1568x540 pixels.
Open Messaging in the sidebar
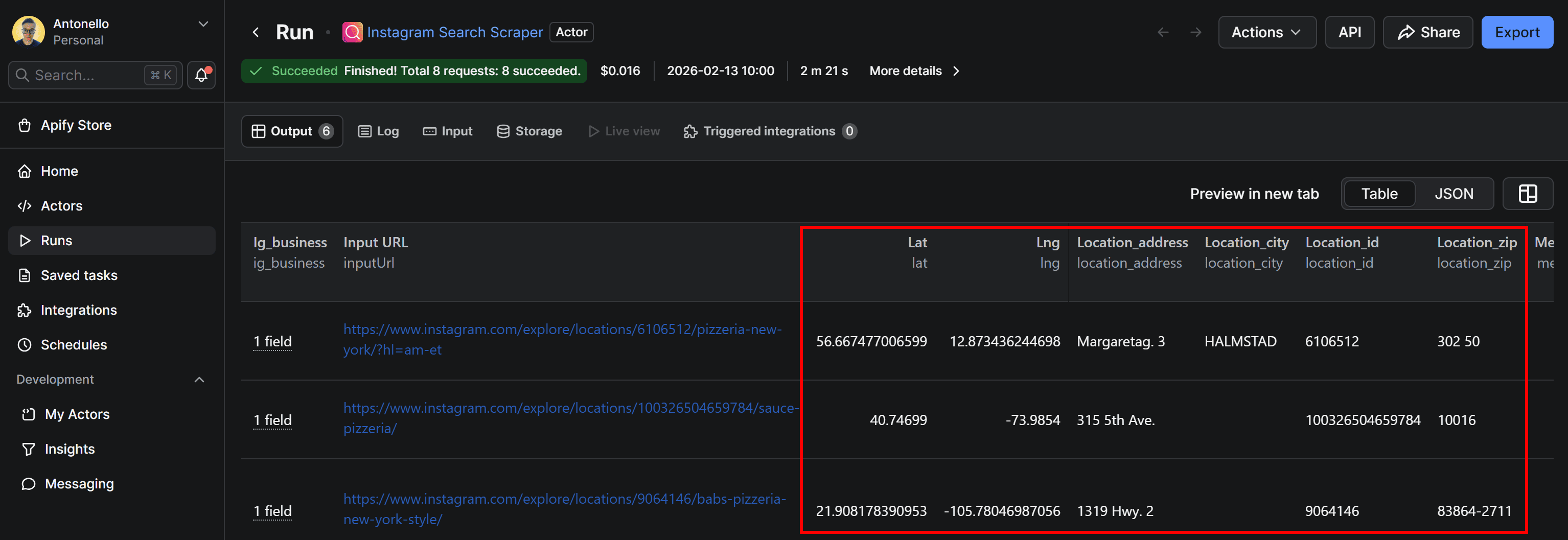click(x=79, y=483)
